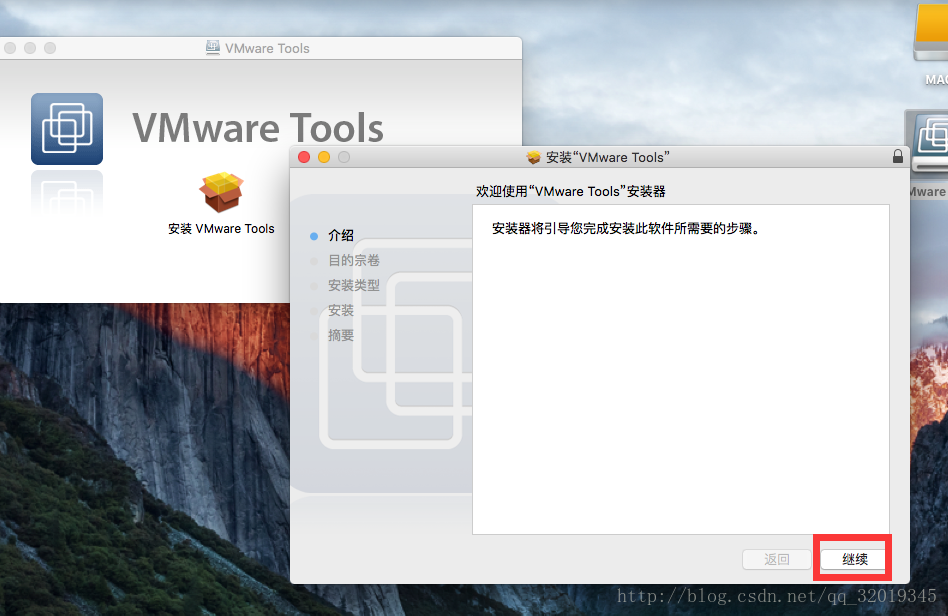Close the installer window with red button
The width and height of the screenshot is (948, 616).
coord(304,157)
